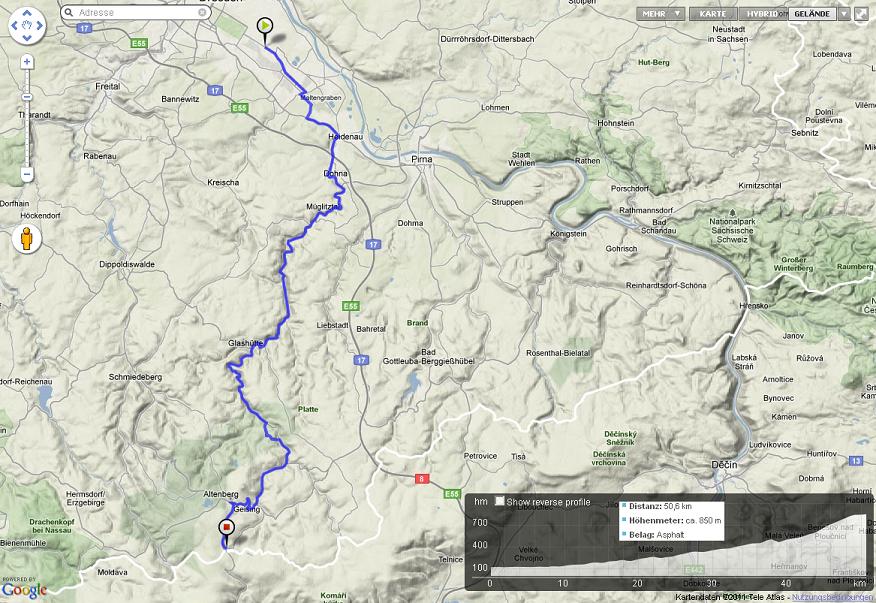This screenshot has width=876, height=603.
Task: Click the Hřensko label
Action: point(754,306)
